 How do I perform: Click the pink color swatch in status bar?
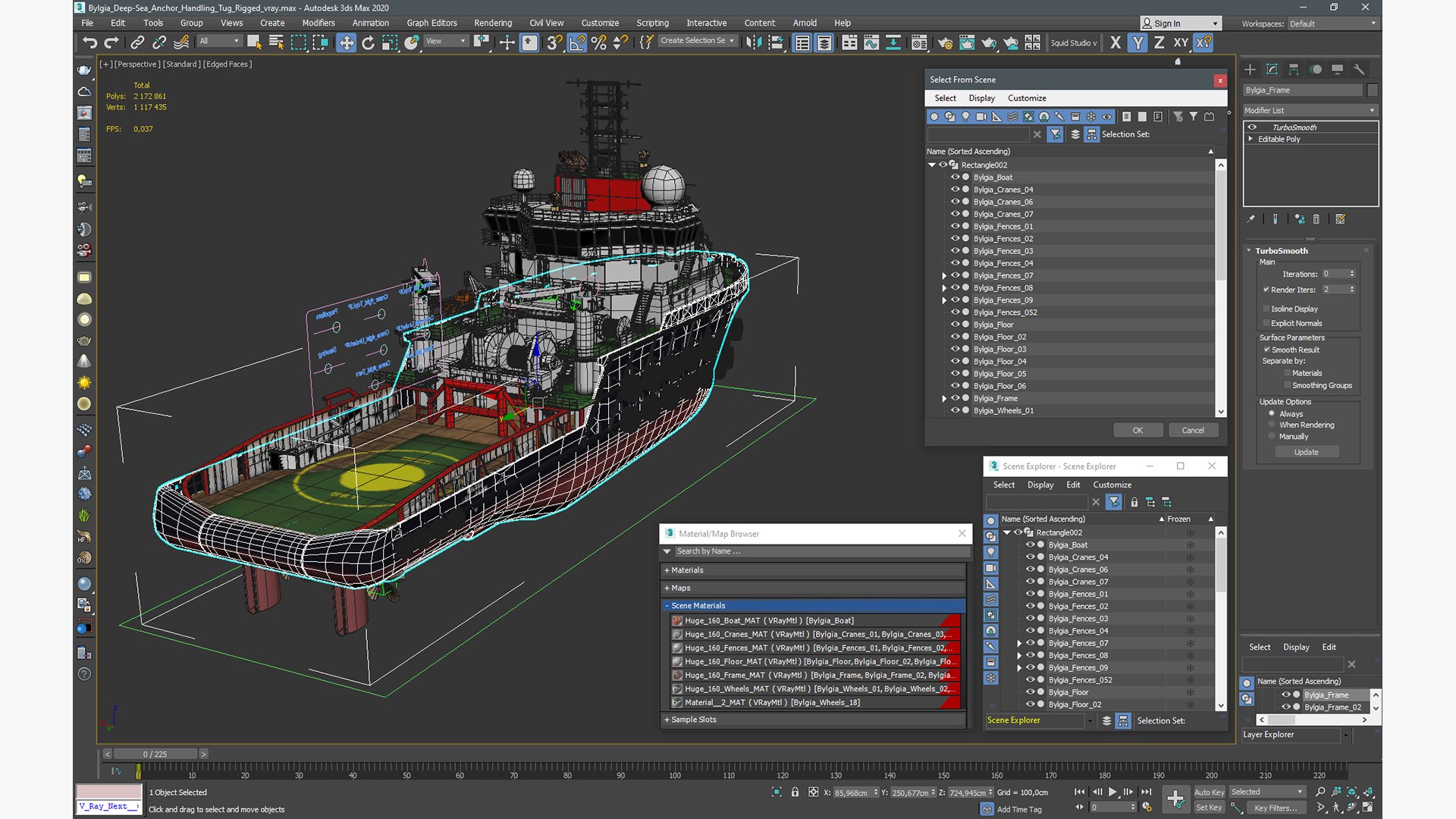(109, 792)
